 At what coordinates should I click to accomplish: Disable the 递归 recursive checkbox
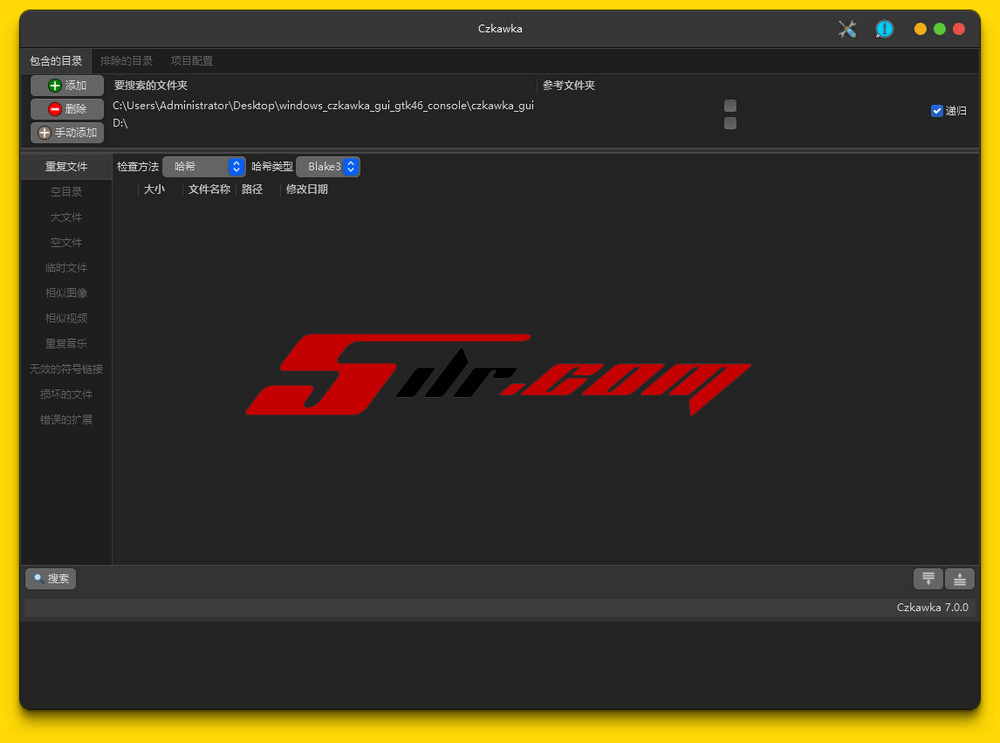(937, 111)
